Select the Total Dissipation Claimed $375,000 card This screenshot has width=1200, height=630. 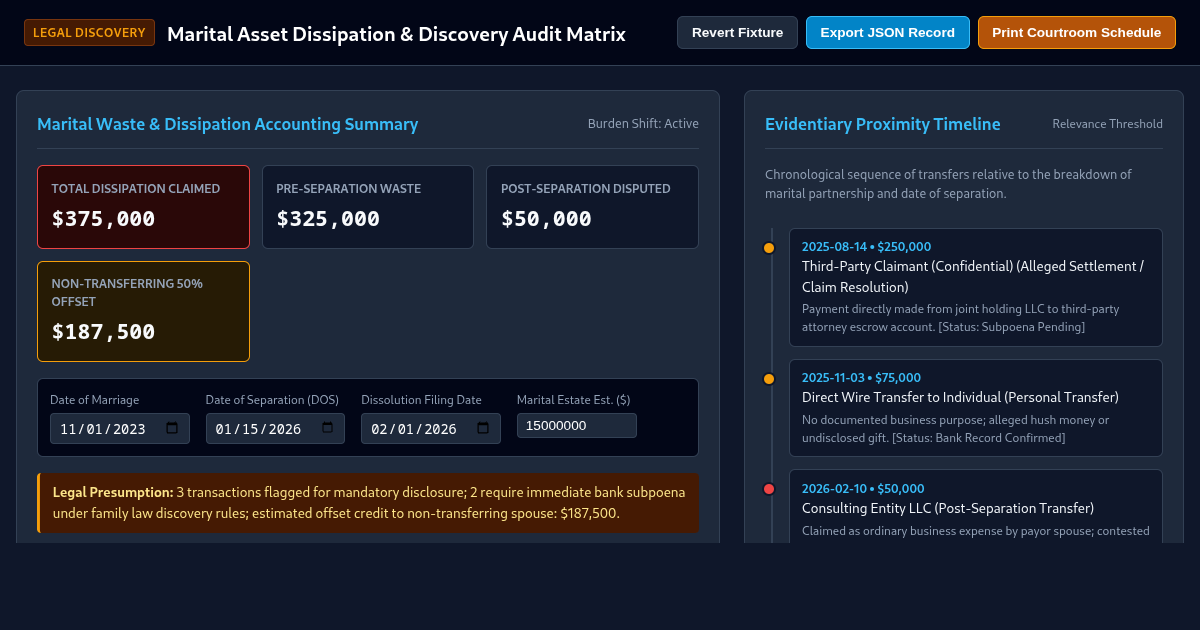click(x=143, y=207)
